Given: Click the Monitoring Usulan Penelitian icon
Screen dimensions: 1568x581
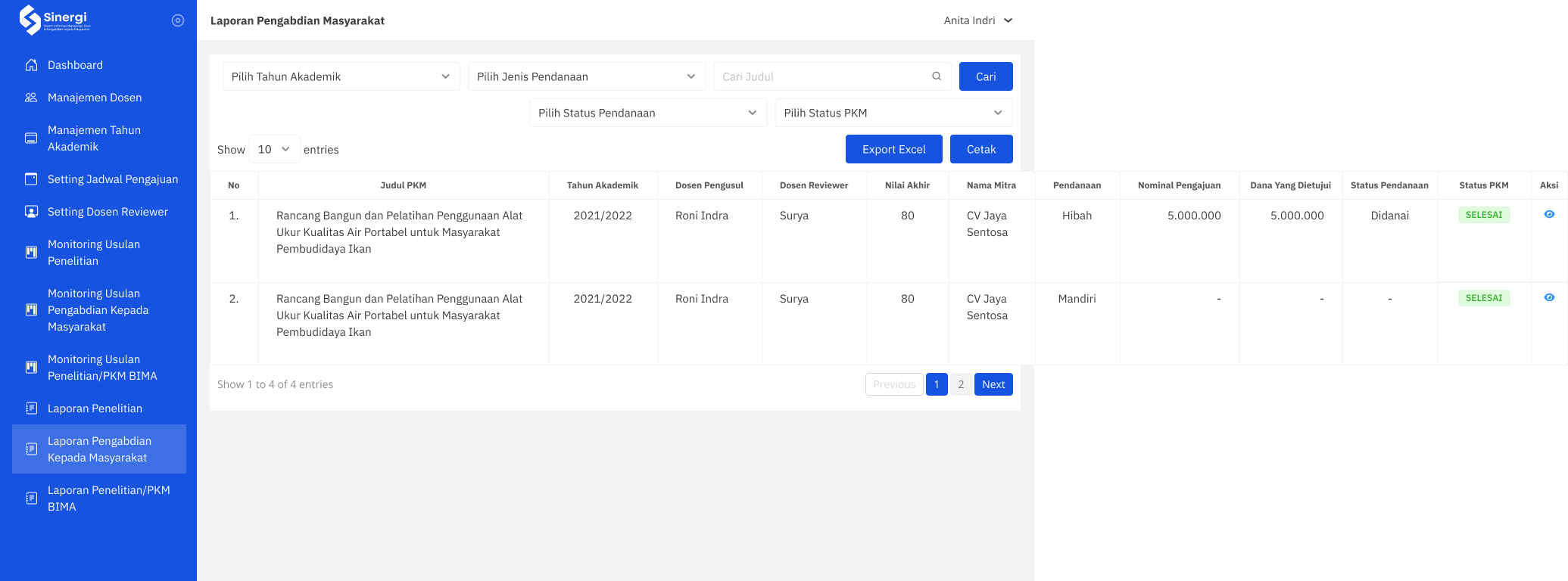Looking at the screenshot, I should [31, 253].
